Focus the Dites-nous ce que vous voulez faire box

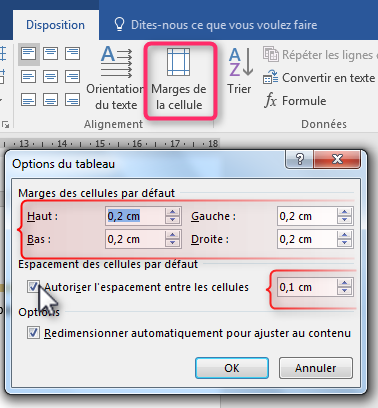(216, 25)
